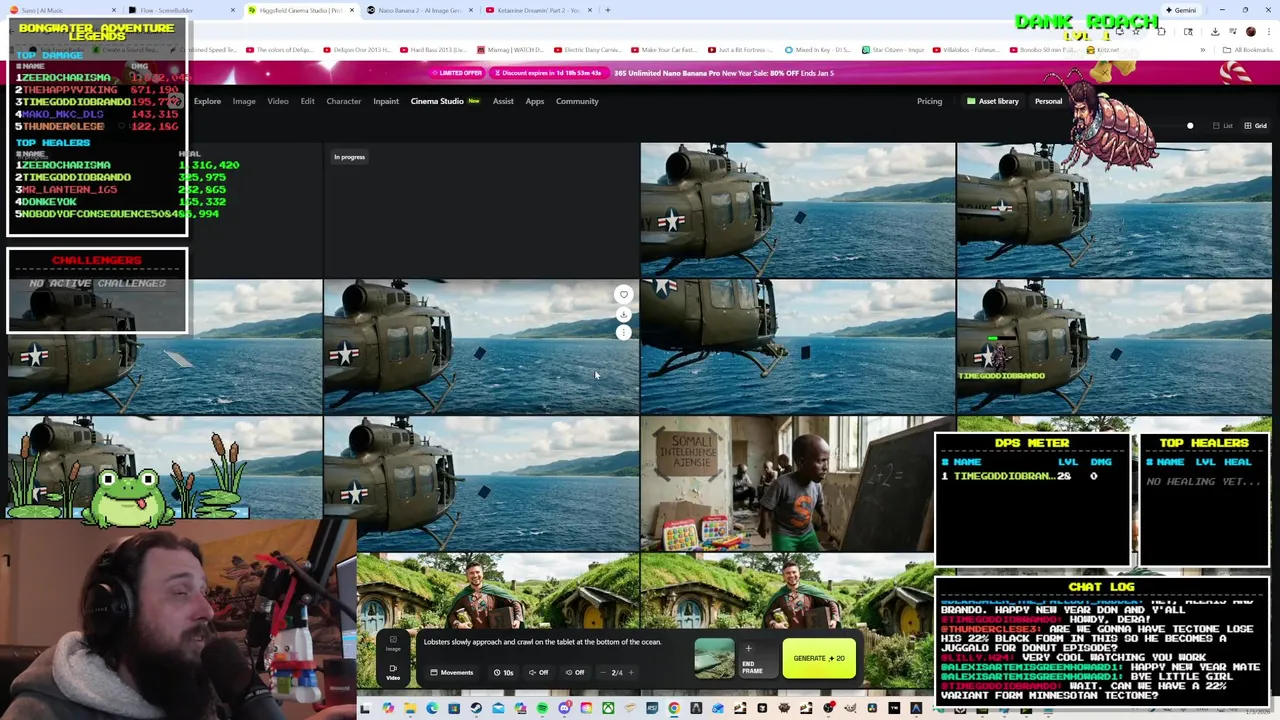
Task: Toggle the second Off option beside sound
Action: click(x=574, y=672)
